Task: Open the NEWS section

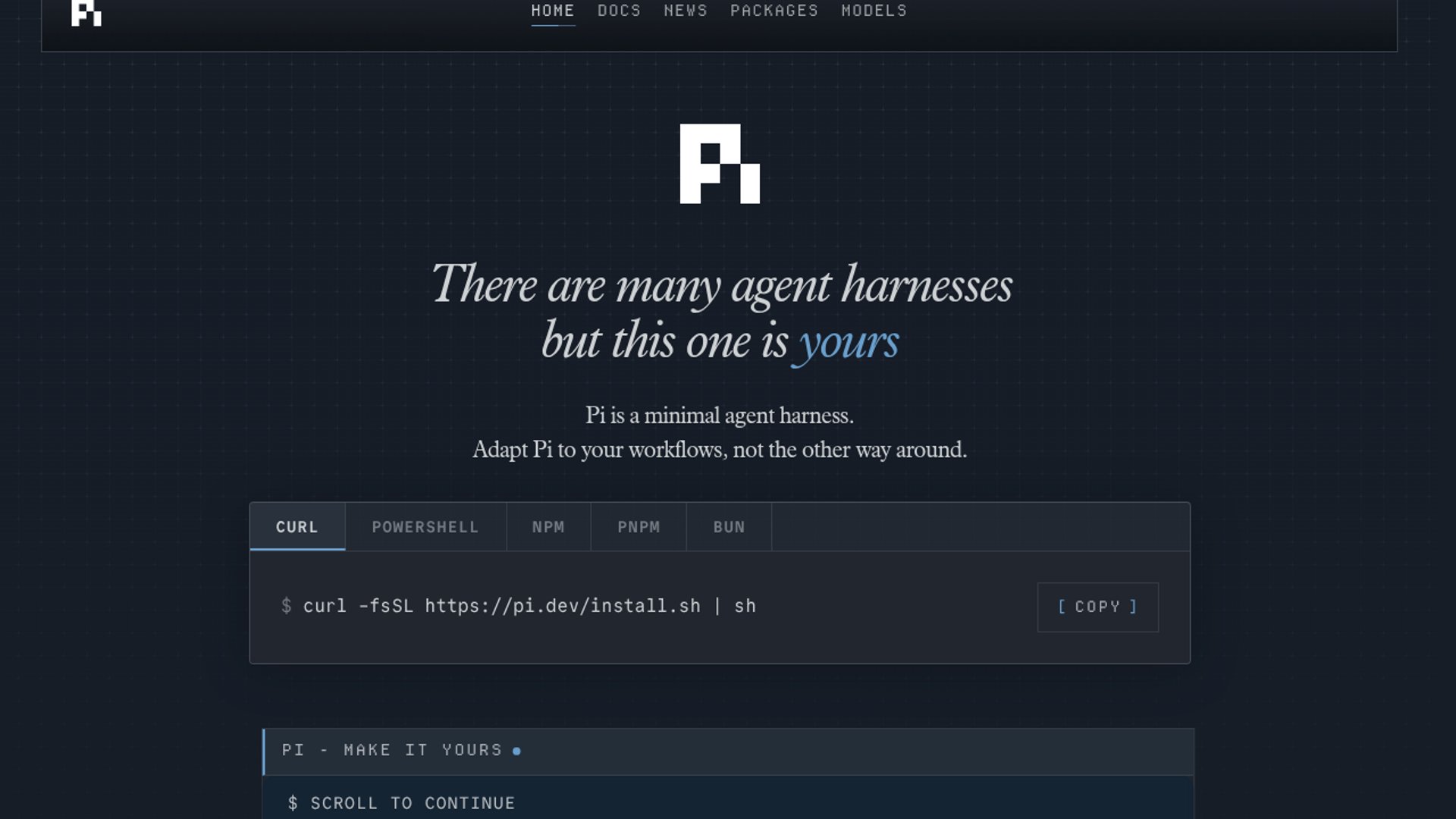Action: pos(686,11)
